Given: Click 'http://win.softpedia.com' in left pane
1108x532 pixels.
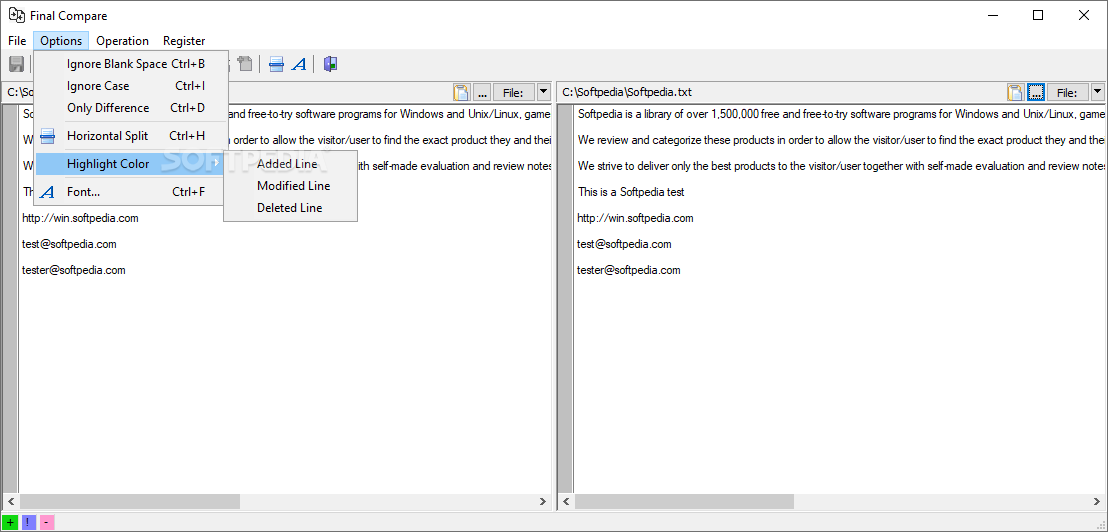Looking at the screenshot, I should click(x=81, y=218).
